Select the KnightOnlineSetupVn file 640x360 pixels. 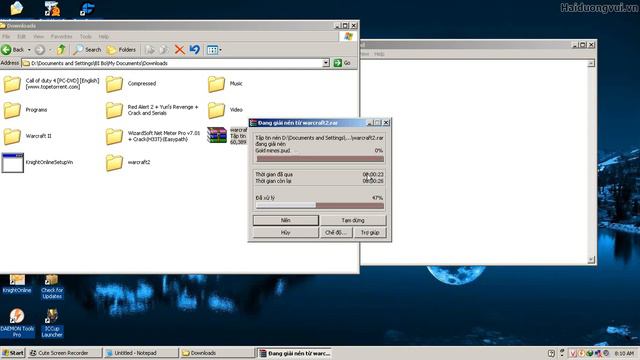[38, 162]
